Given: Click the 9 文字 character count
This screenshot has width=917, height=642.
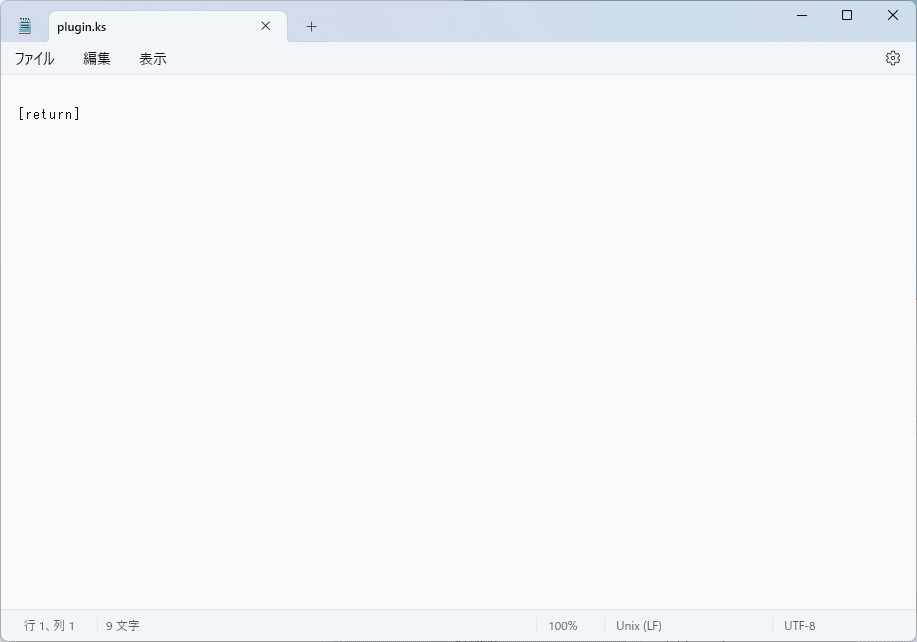Looking at the screenshot, I should (x=123, y=626).
